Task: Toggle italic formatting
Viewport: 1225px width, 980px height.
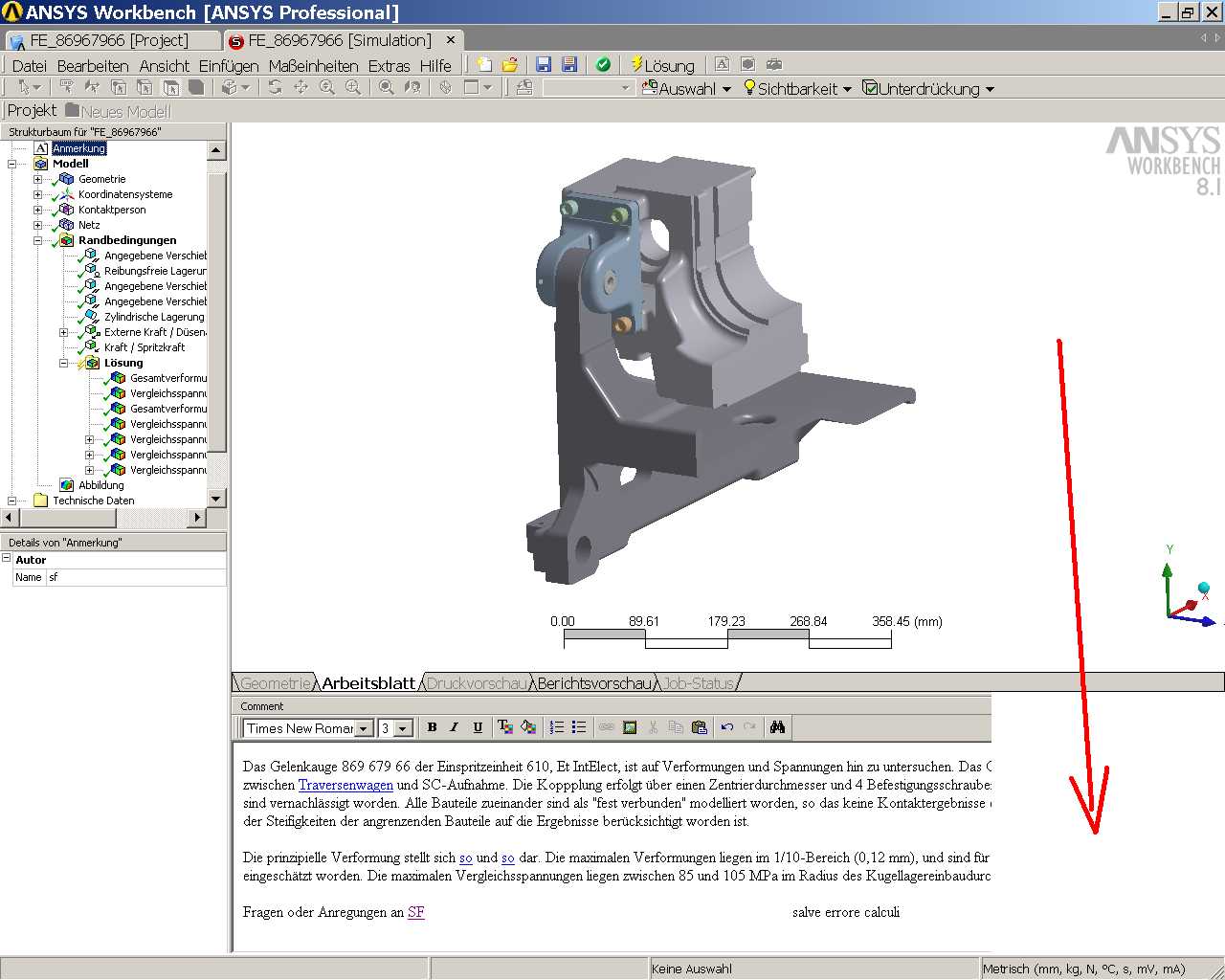Action: point(455,727)
